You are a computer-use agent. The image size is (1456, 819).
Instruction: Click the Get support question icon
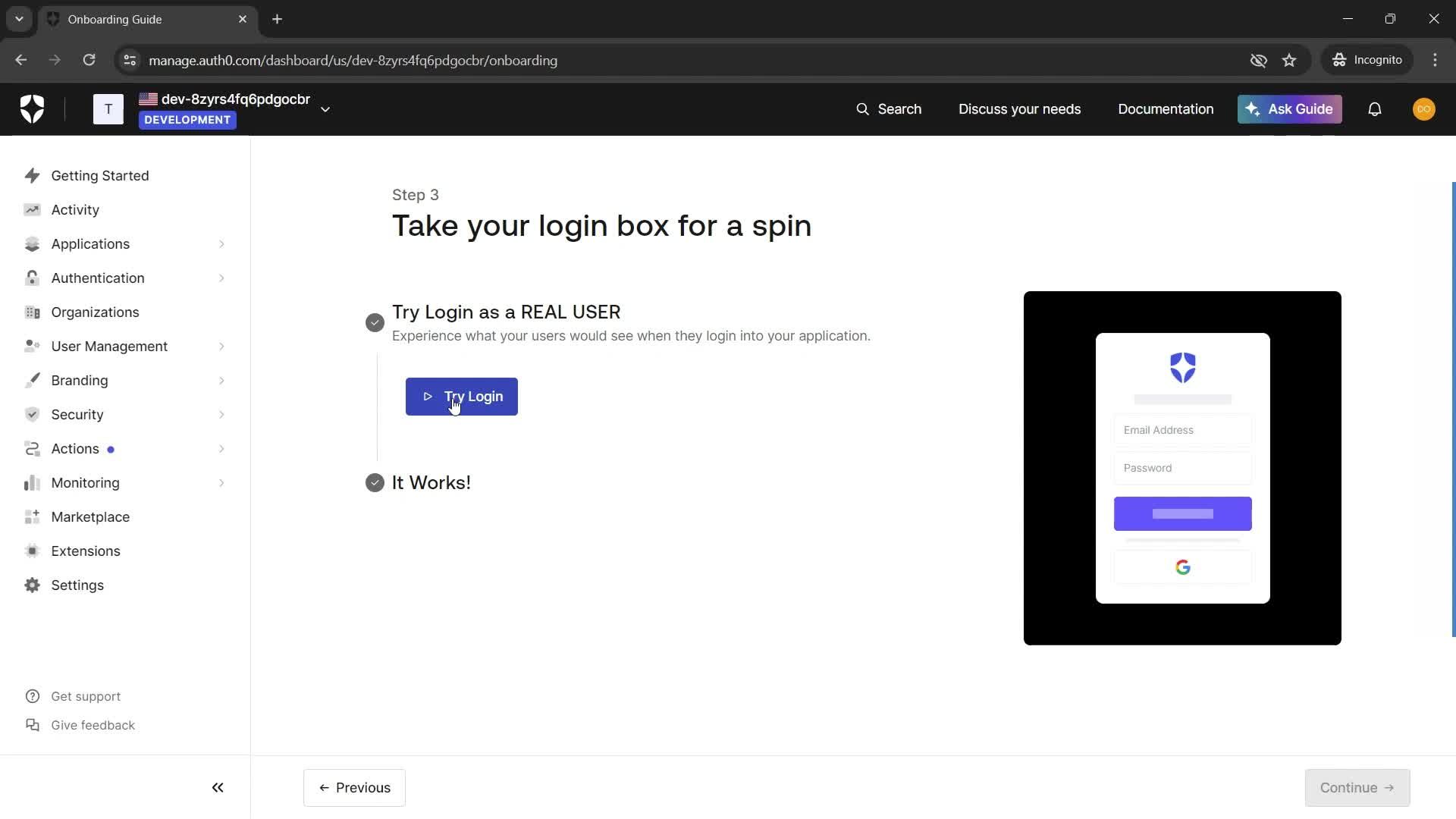click(33, 696)
